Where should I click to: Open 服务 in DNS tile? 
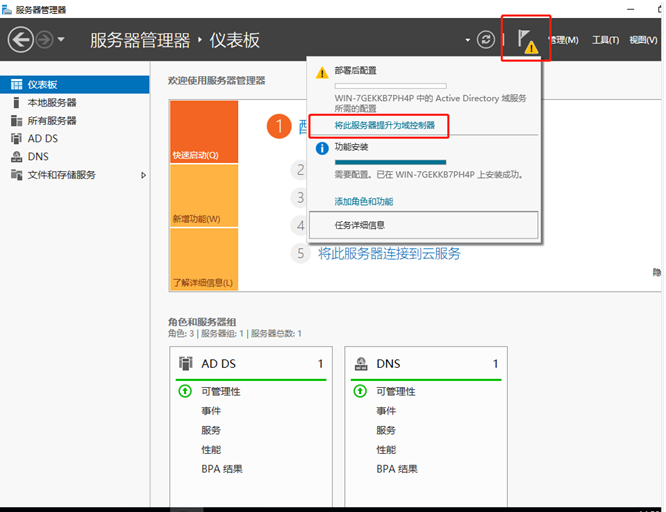386,430
